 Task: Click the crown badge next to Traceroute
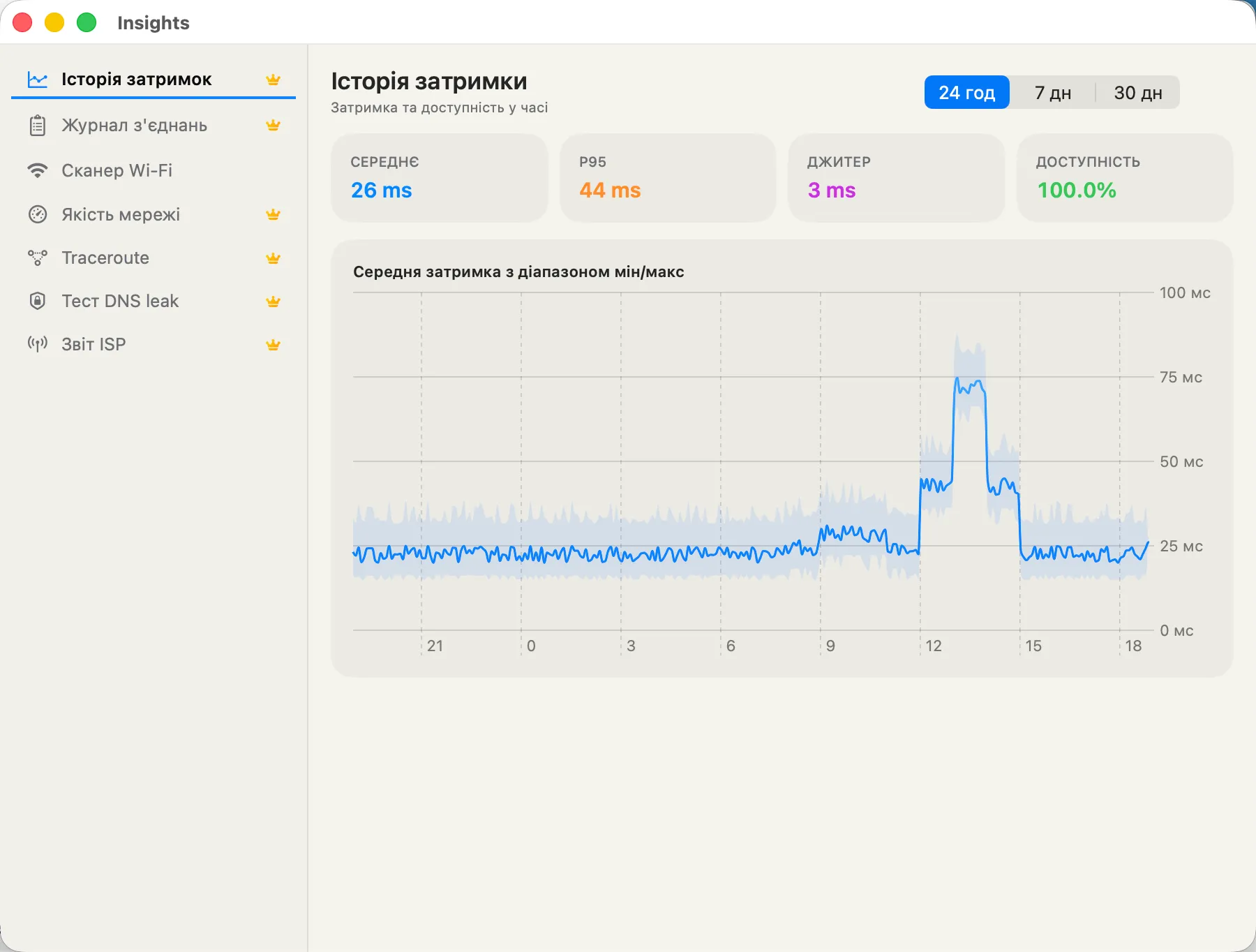coord(274,258)
